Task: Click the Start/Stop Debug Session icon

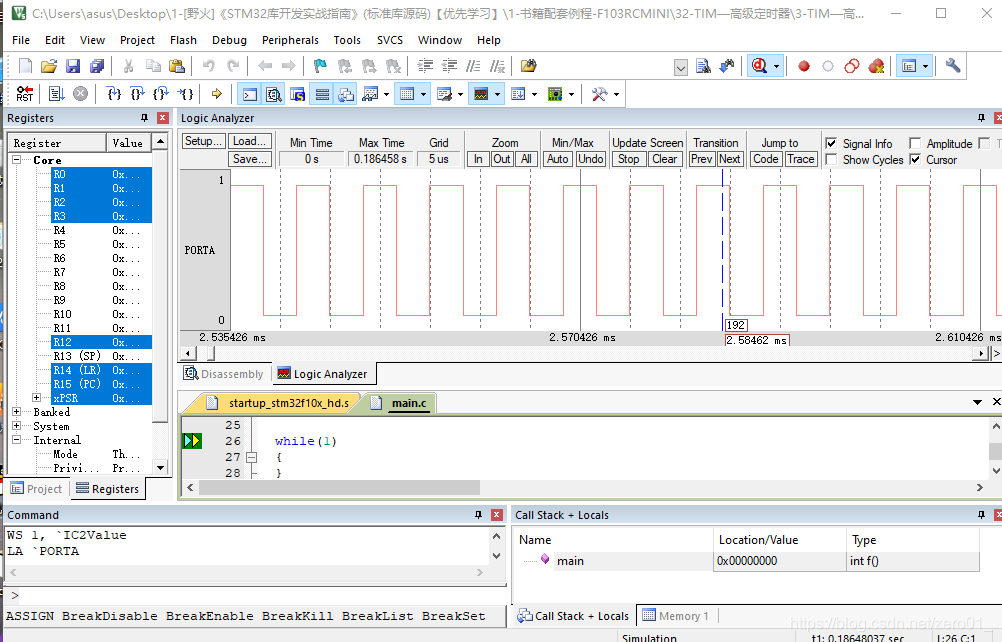Action: point(760,66)
